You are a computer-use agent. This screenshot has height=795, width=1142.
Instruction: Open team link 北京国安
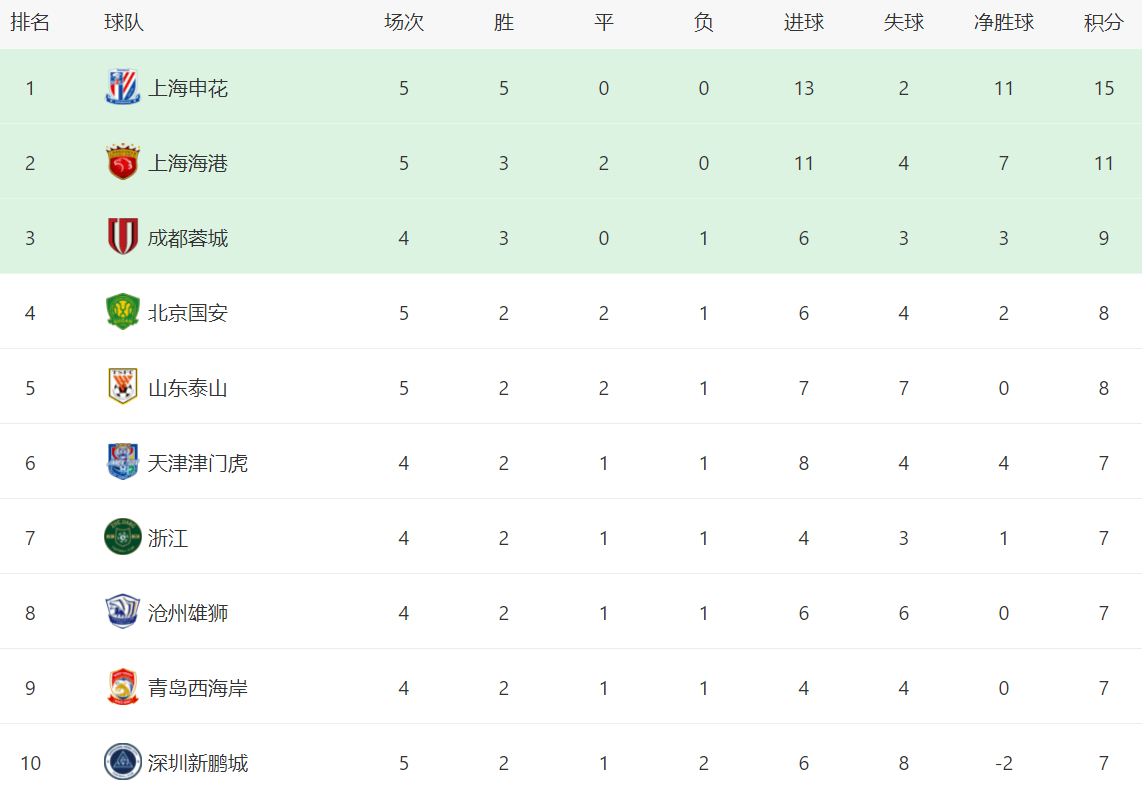(x=188, y=313)
